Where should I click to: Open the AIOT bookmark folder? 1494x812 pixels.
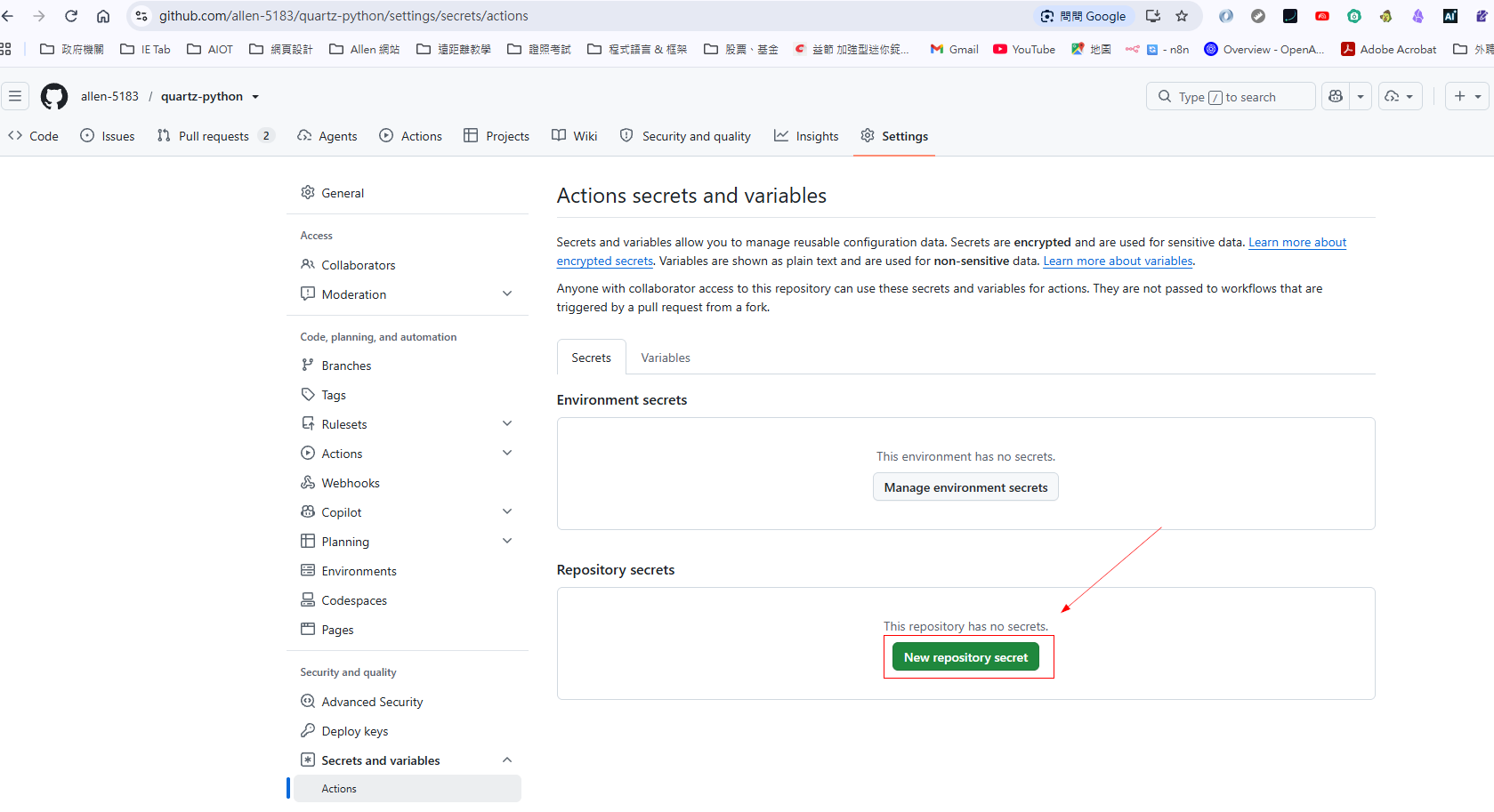pyautogui.click(x=210, y=49)
